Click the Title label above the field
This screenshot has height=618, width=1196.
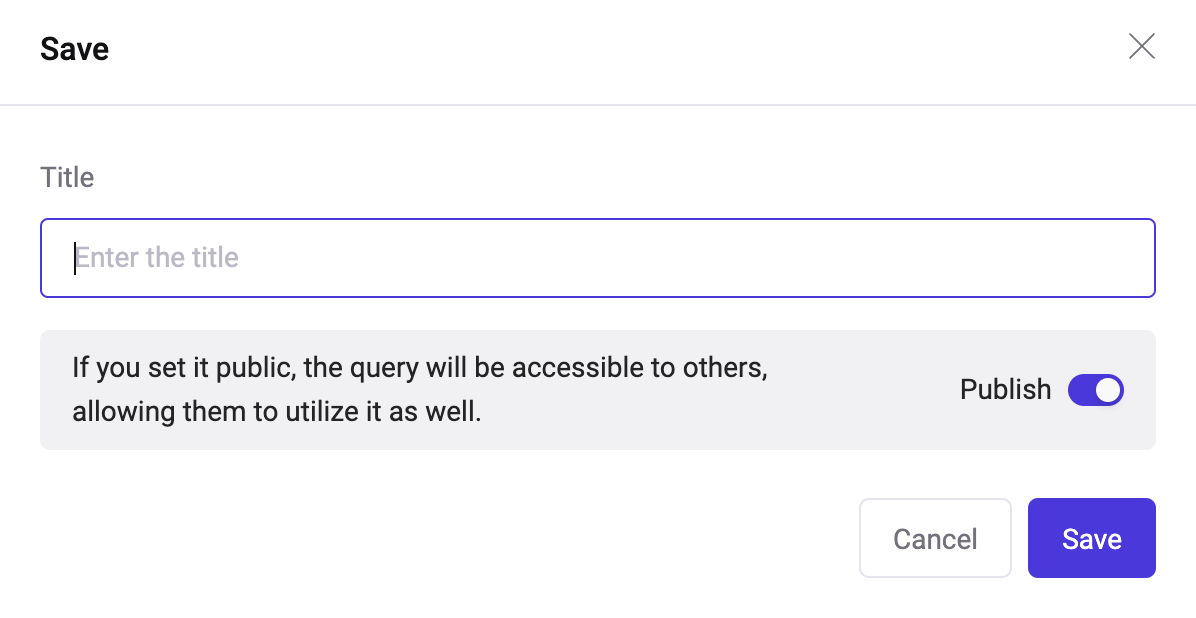(x=67, y=178)
